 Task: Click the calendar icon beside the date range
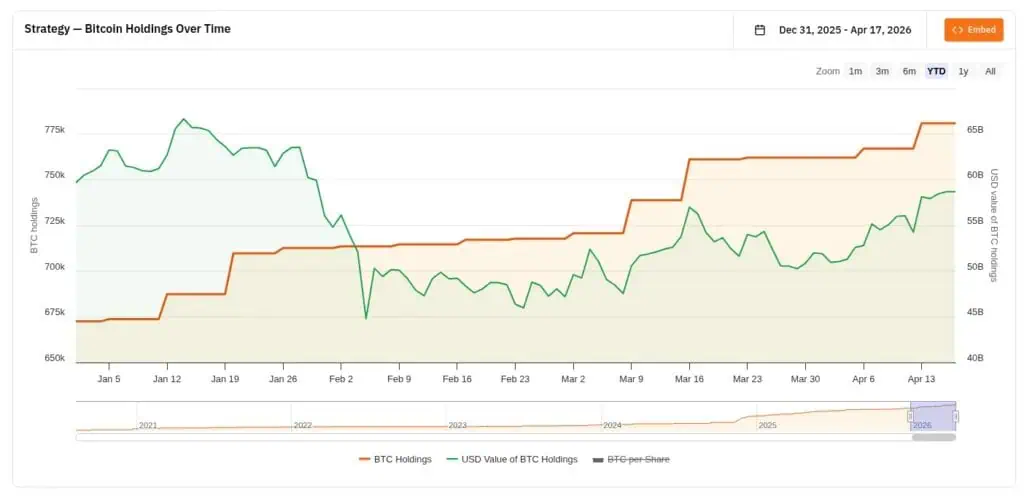click(x=760, y=30)
